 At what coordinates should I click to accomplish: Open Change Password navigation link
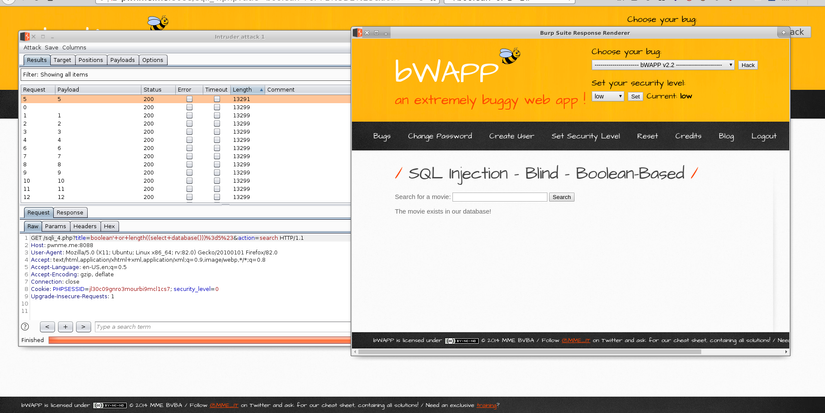point(440,136)
